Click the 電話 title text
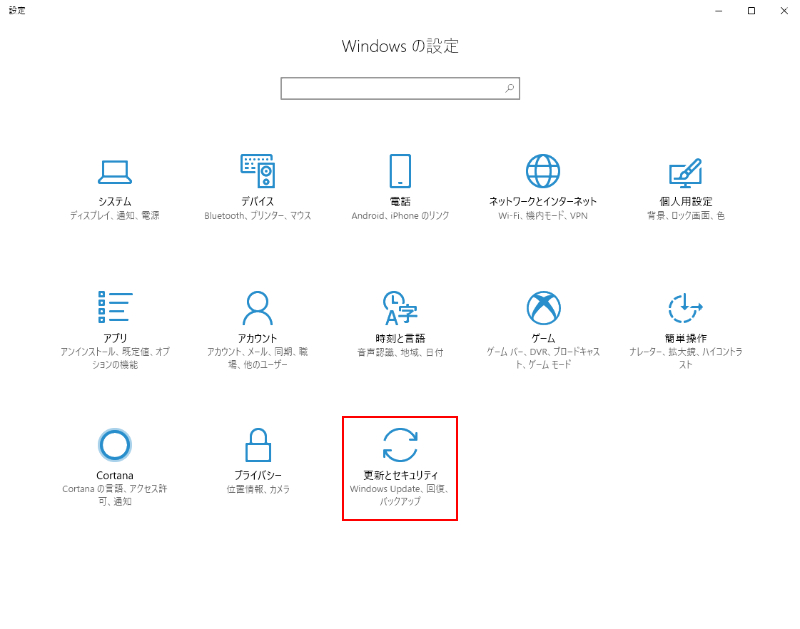The height and width of the screenshot is (629, 800). click(400, 202)
